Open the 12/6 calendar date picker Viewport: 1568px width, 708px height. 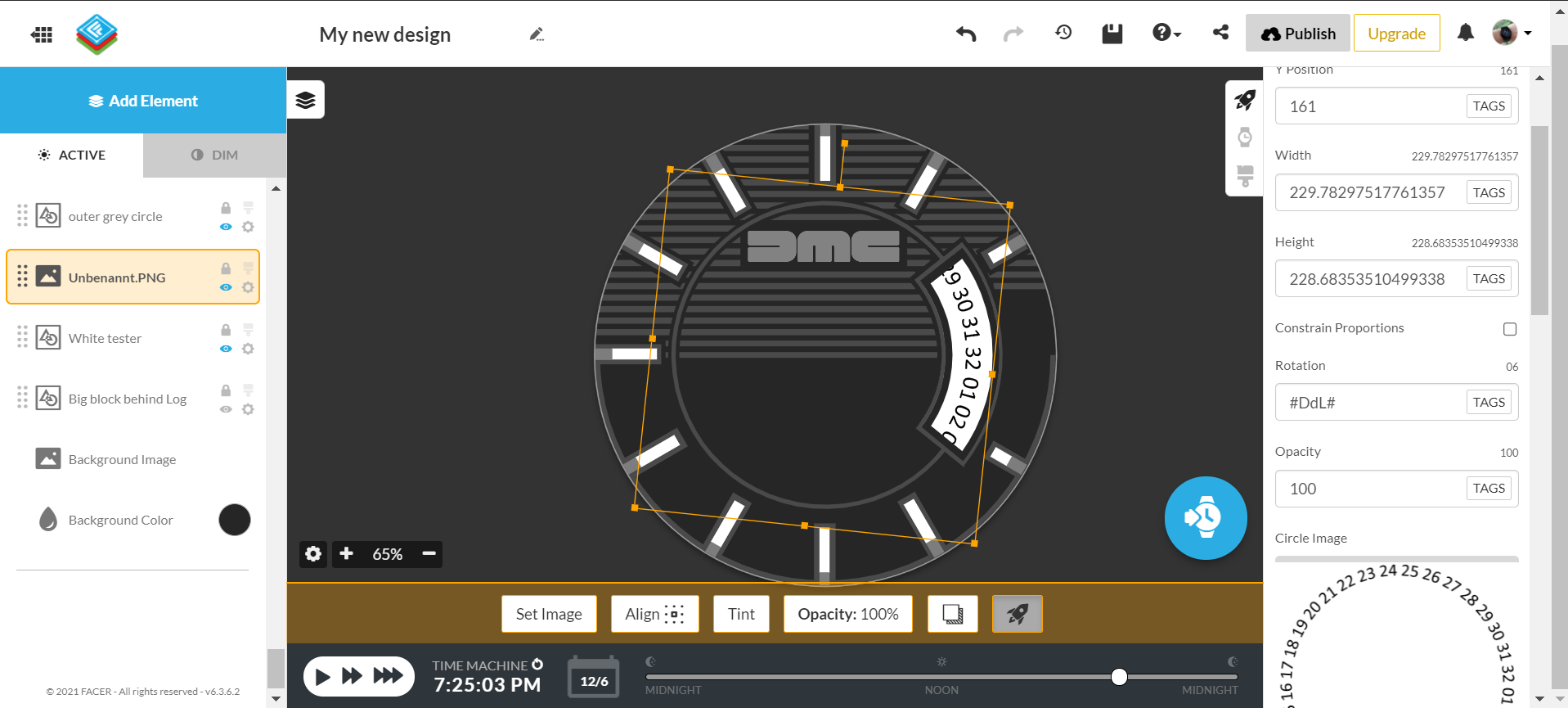(594, 677)
